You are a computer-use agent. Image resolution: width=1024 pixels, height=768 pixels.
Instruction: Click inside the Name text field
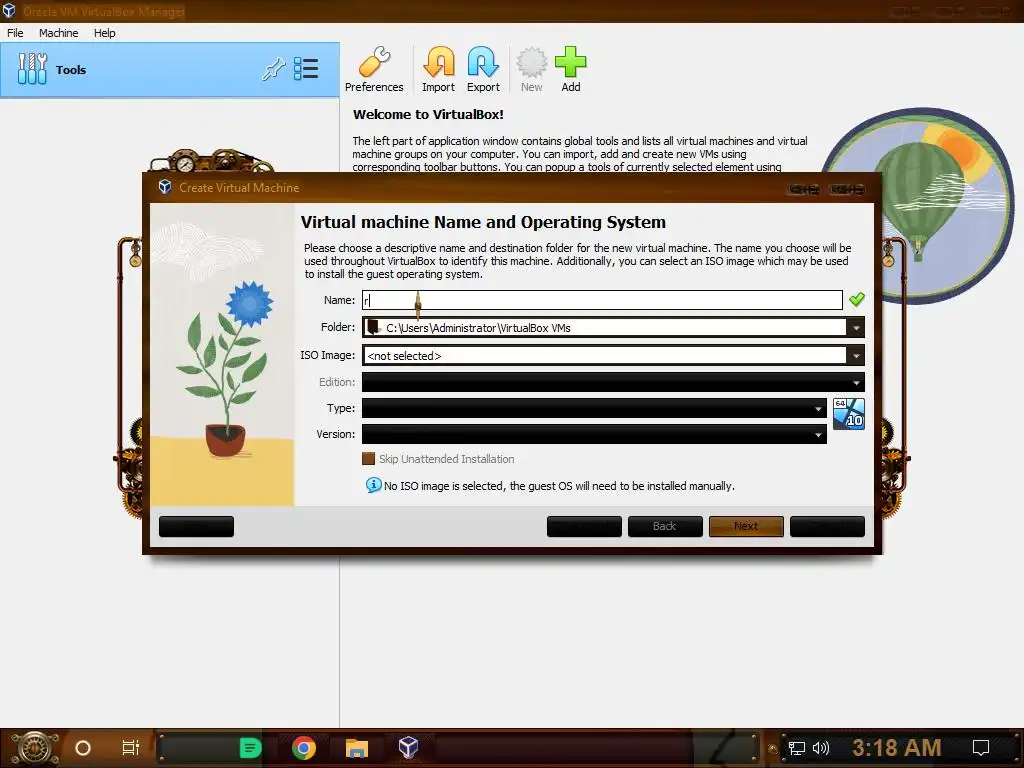pos(602,300)
